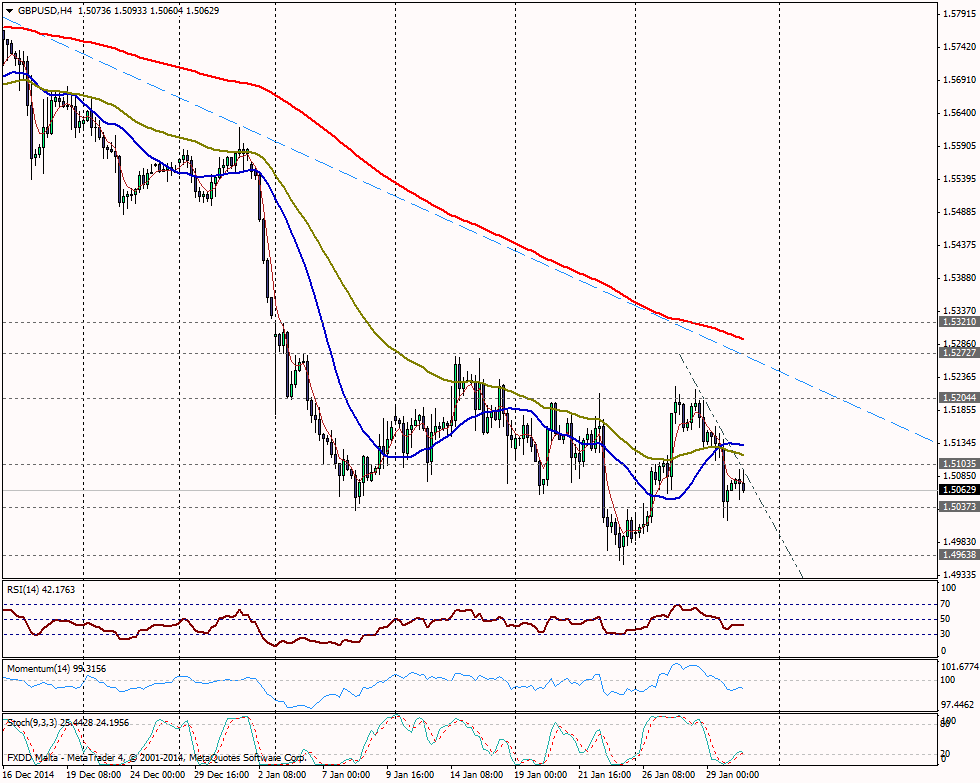Click the 1.51035 price level tag
980x783 pixels.
coord(957,464)
